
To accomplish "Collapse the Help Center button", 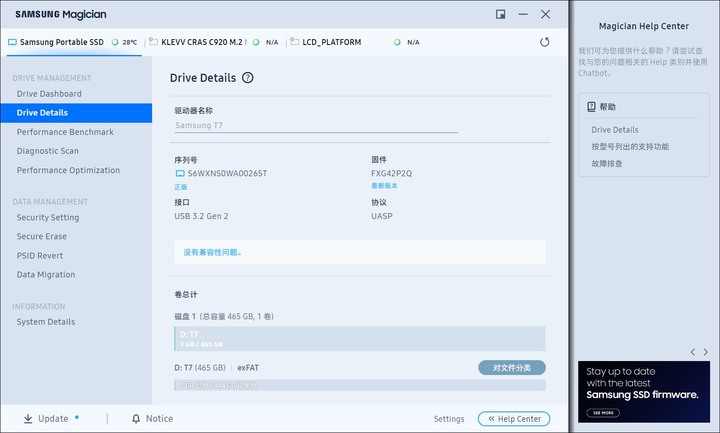I will [x=514, y=419].
